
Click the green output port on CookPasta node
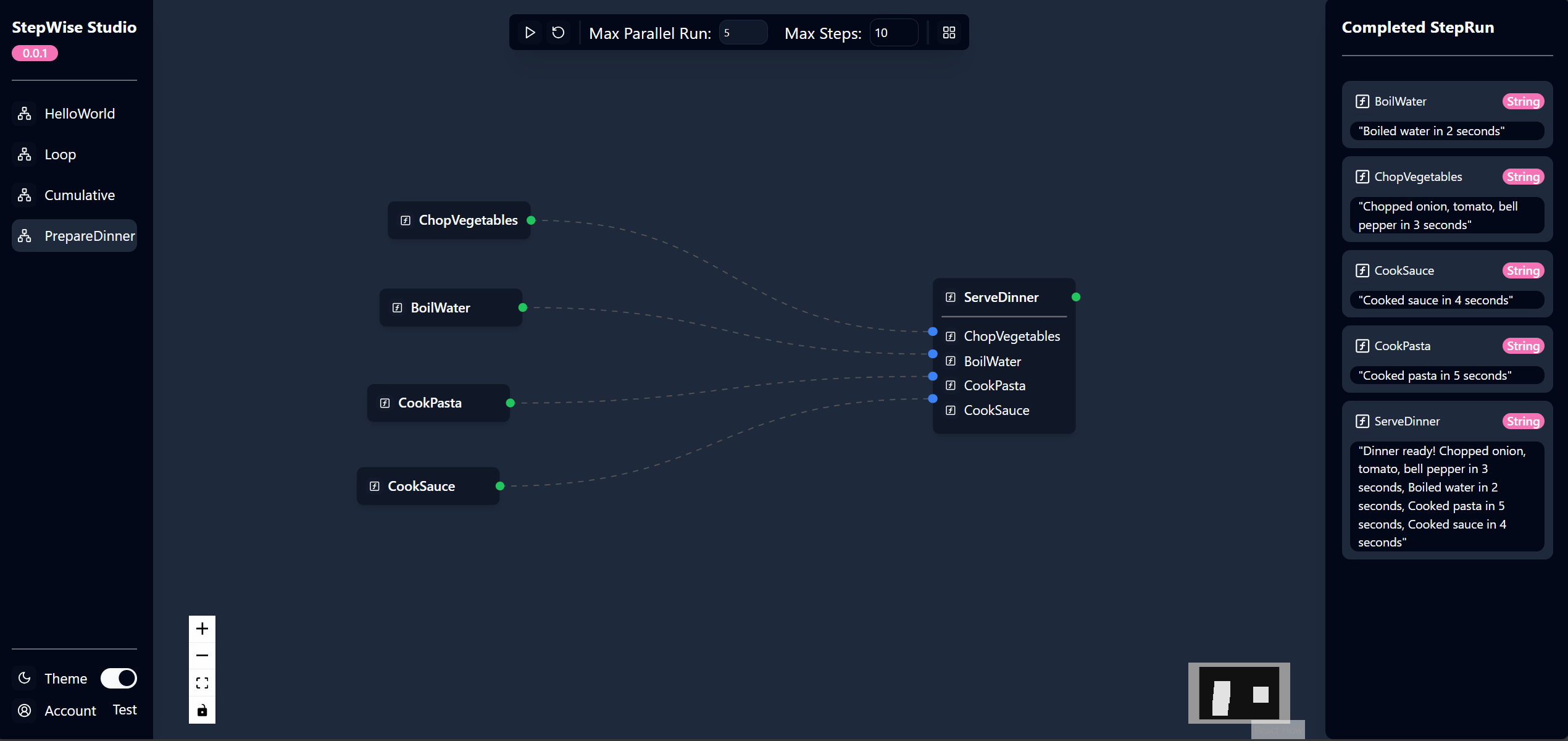[511, 403]
